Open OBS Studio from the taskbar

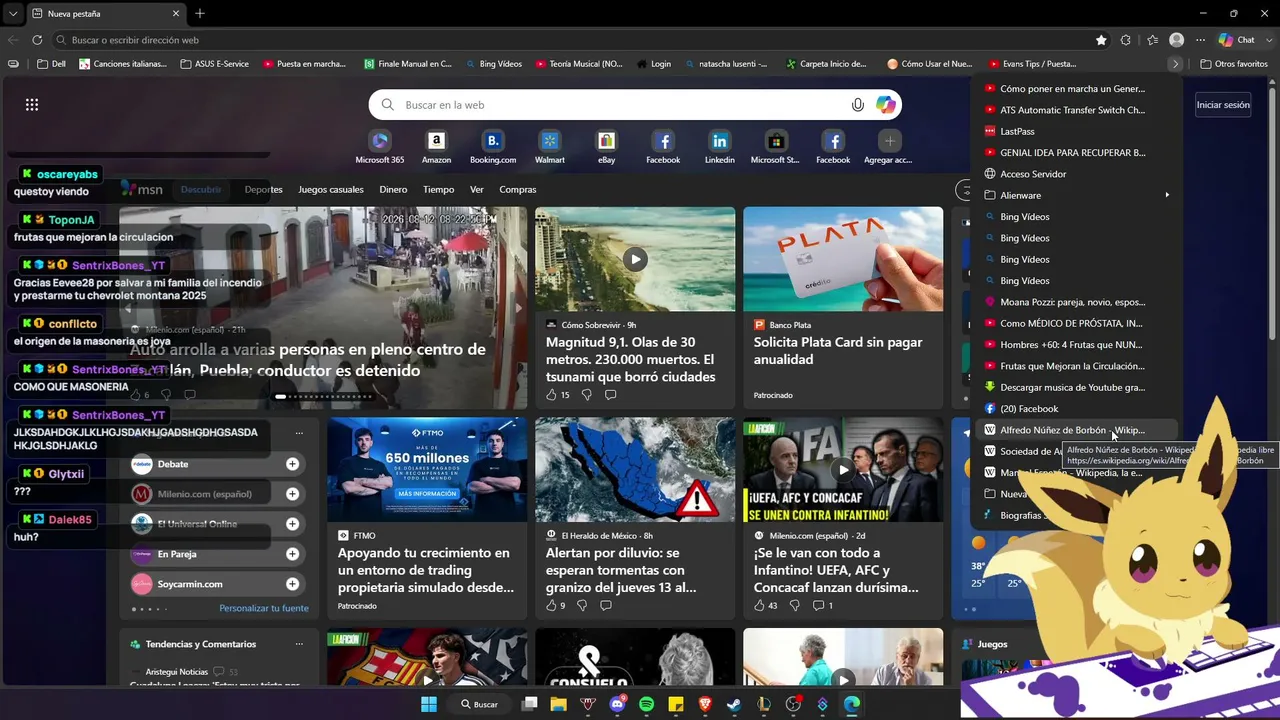[793, 704]
